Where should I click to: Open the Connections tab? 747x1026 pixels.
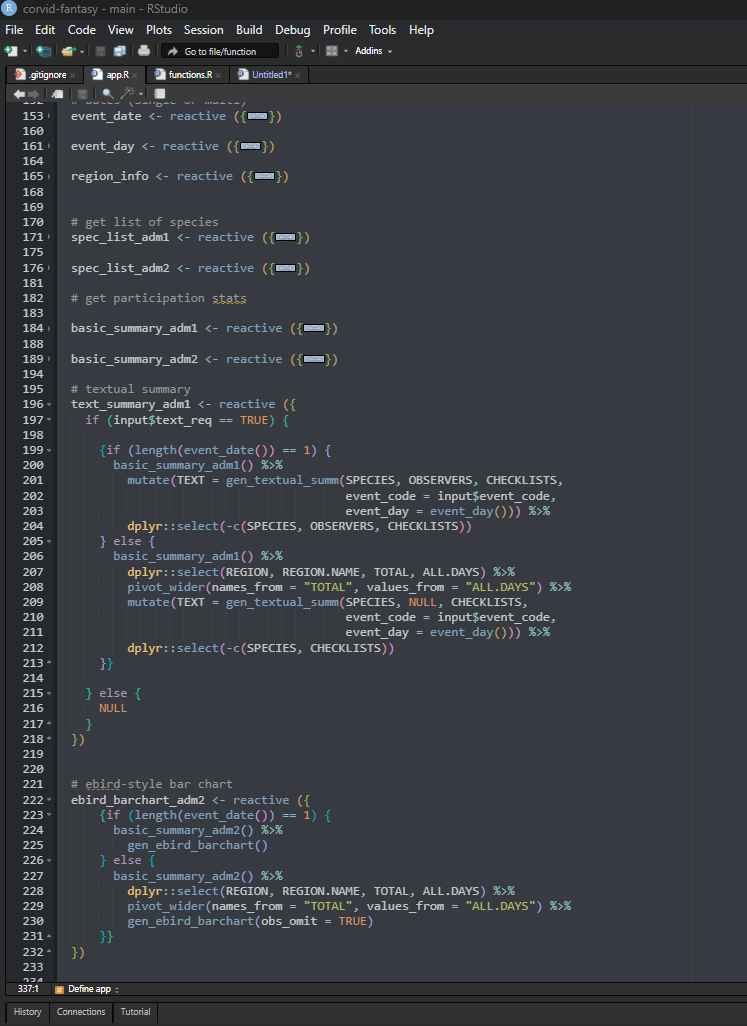click(81, 1012)
